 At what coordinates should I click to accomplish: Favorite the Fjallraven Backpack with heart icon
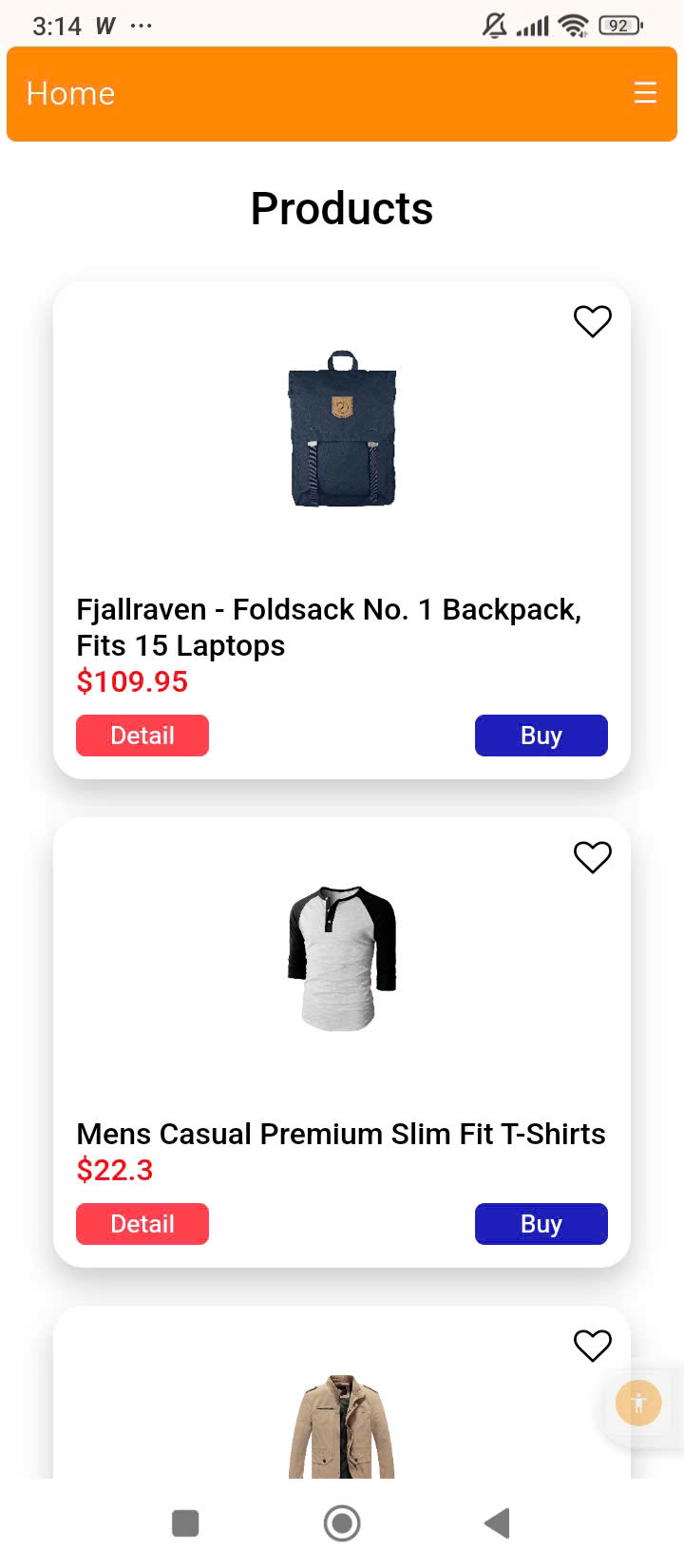coord(592,321)
